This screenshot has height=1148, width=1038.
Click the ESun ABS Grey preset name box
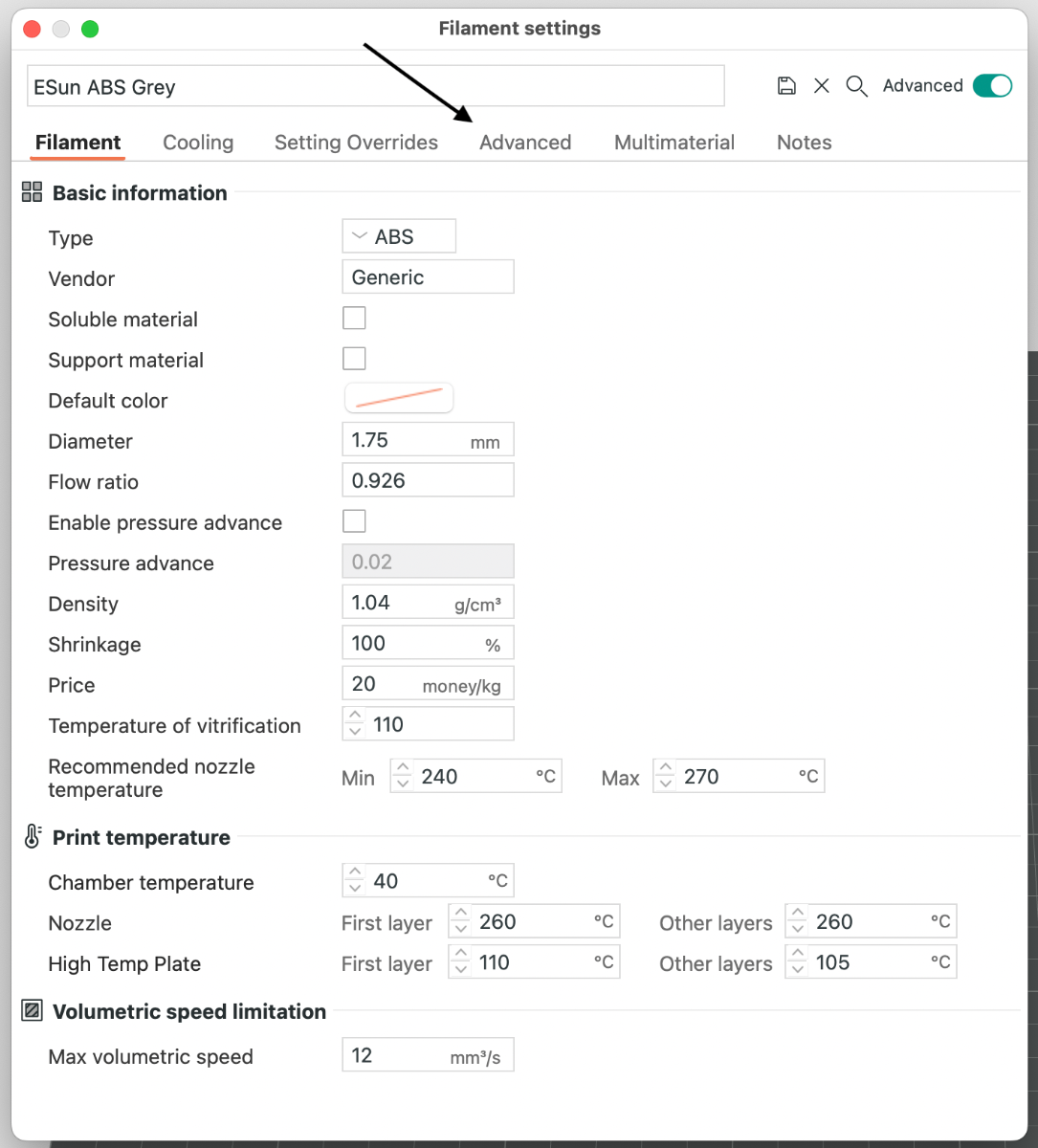point(375,86)
